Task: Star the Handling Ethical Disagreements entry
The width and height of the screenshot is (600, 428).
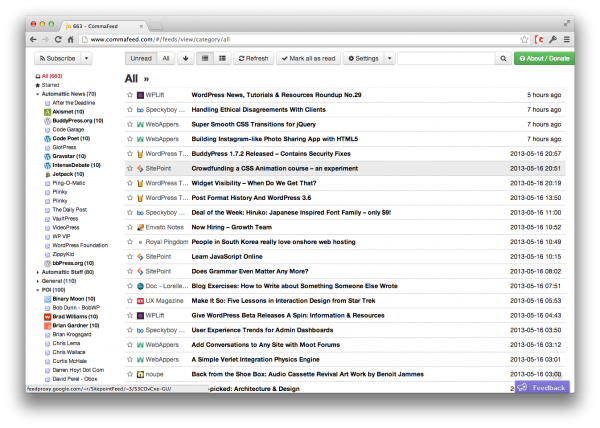Action: (130, 110)
